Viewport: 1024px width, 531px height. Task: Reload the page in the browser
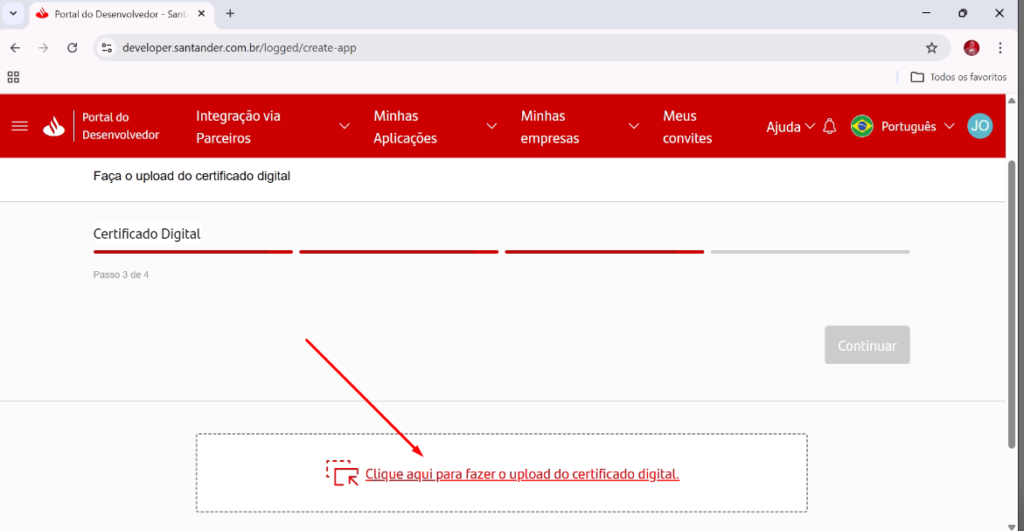click(72, 47)
